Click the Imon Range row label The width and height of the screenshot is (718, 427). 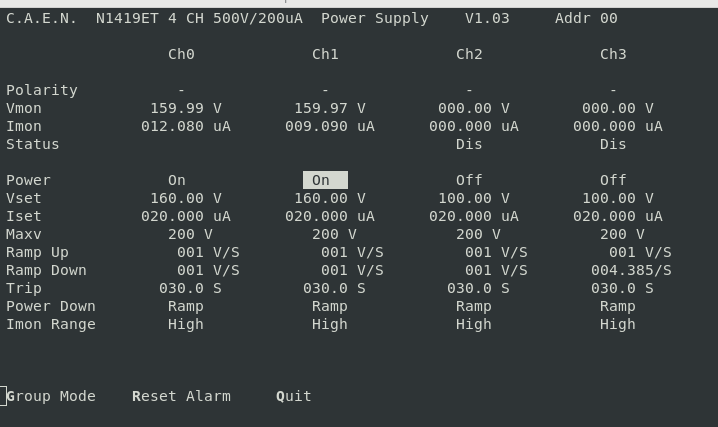(x=51, y=324)
